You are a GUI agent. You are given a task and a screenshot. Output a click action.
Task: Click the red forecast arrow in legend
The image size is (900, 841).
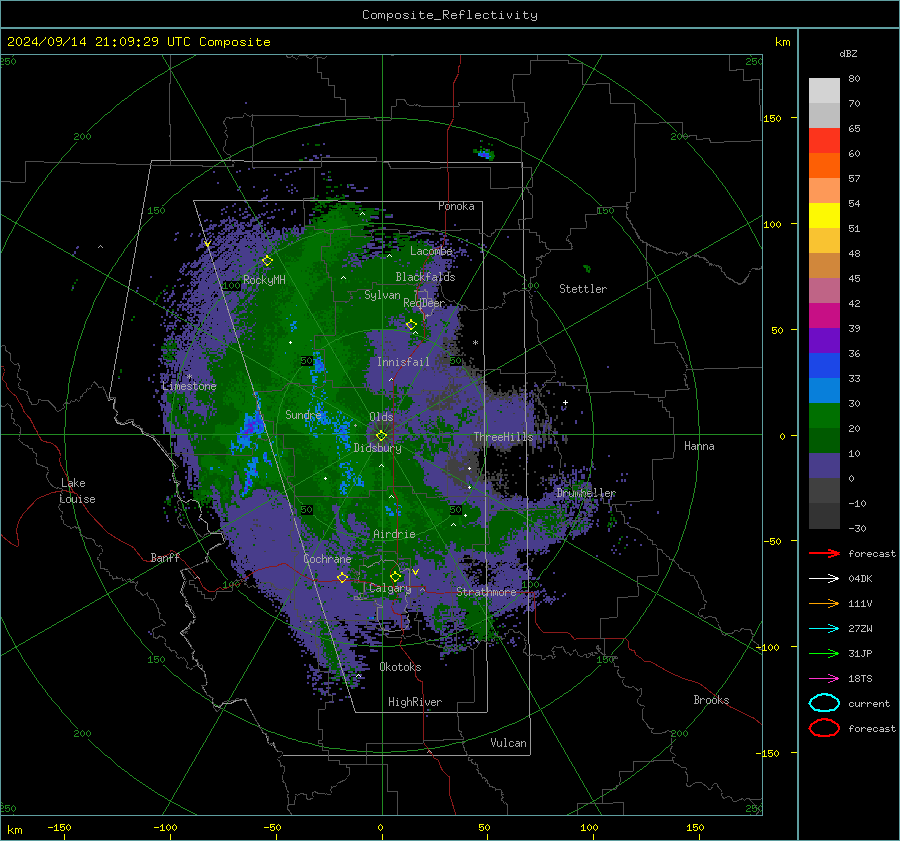point(824,553)
